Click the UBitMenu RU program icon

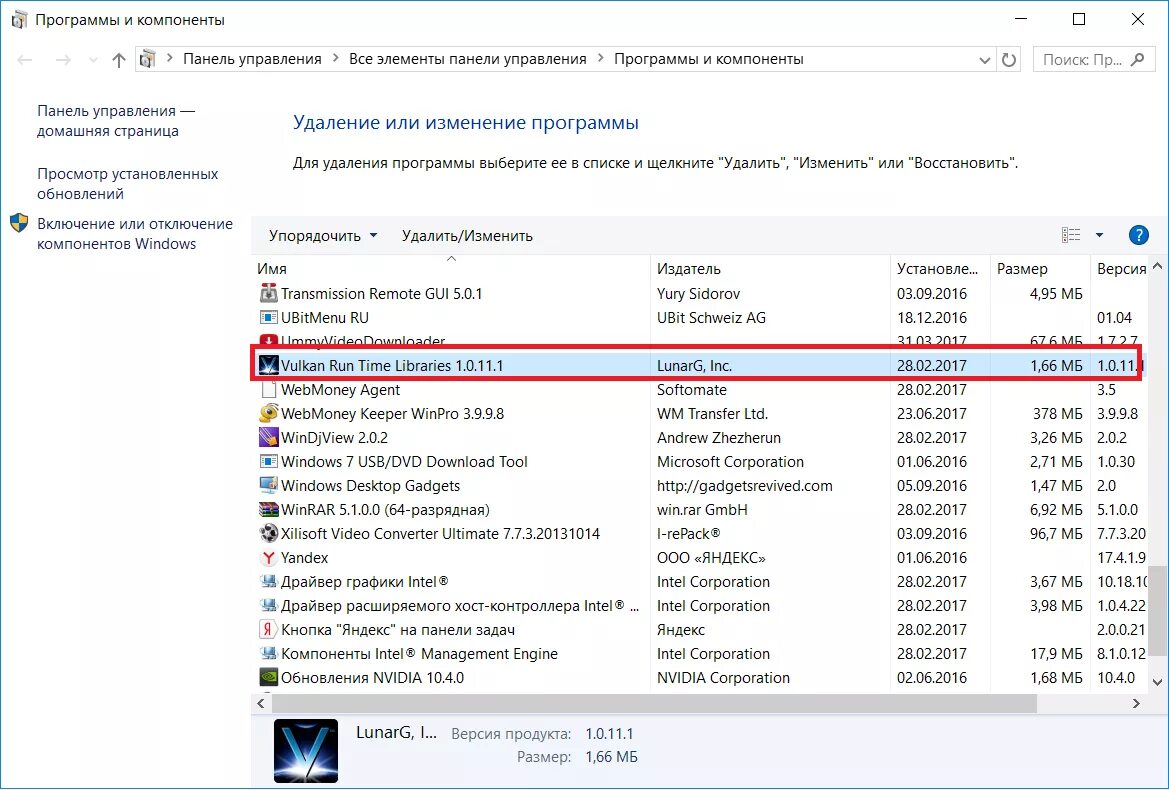(x=268, y=317)
